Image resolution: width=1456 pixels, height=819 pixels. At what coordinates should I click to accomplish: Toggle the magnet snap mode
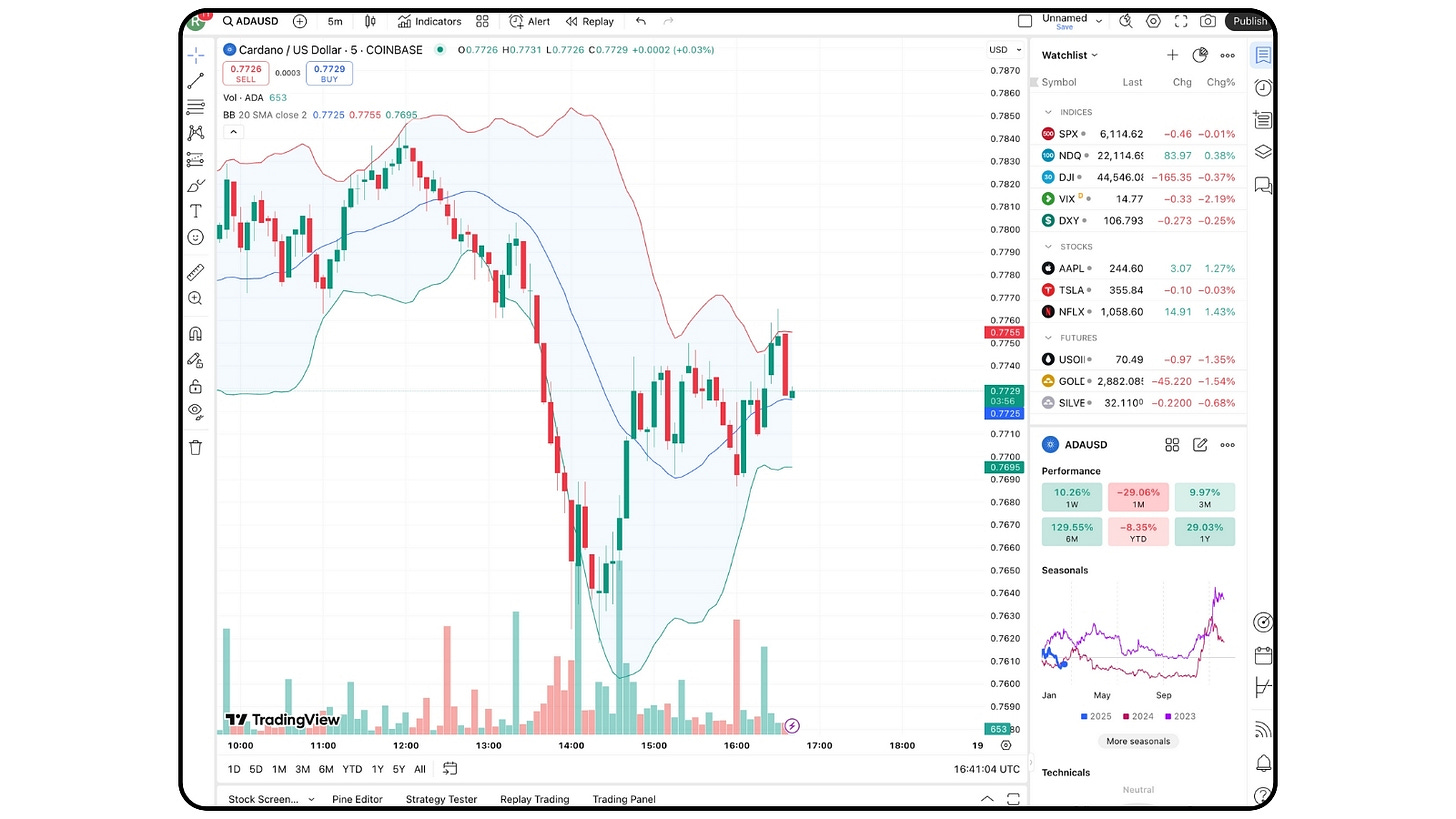click(x=196, y=334)
